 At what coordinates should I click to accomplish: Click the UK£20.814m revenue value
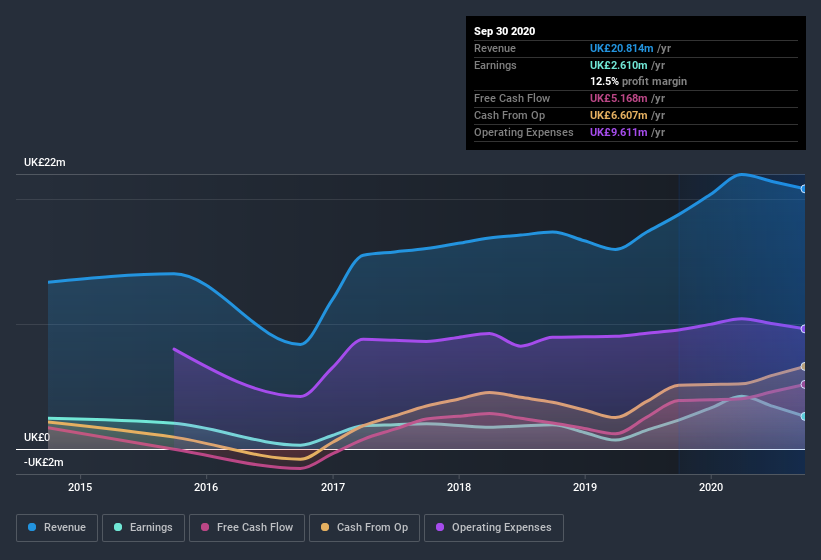click(622, 48)
